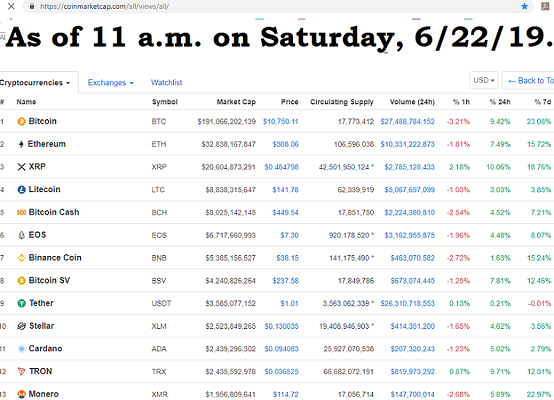Click the browser address bar URL
The image size is (554, 400).
pyautogui.click(x=105, y=6)
